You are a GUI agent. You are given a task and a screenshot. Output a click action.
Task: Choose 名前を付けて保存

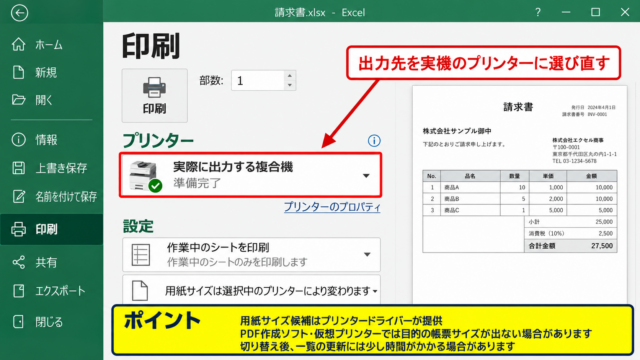(51, 197)
